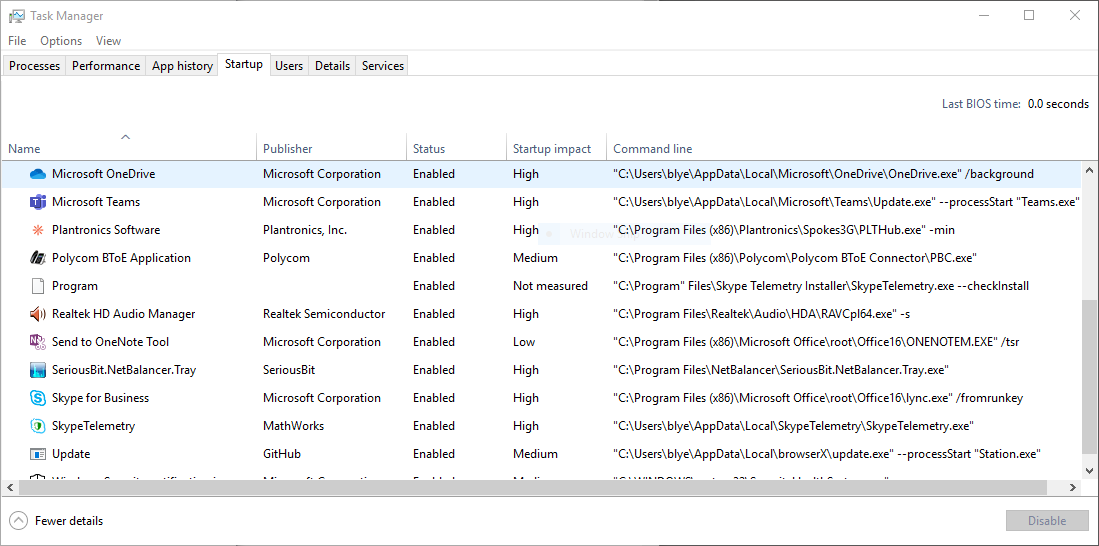This screenshot has height=546, width=1099.
Task: Click the Plantronics Software orange icon
Action: pos(38,230)
